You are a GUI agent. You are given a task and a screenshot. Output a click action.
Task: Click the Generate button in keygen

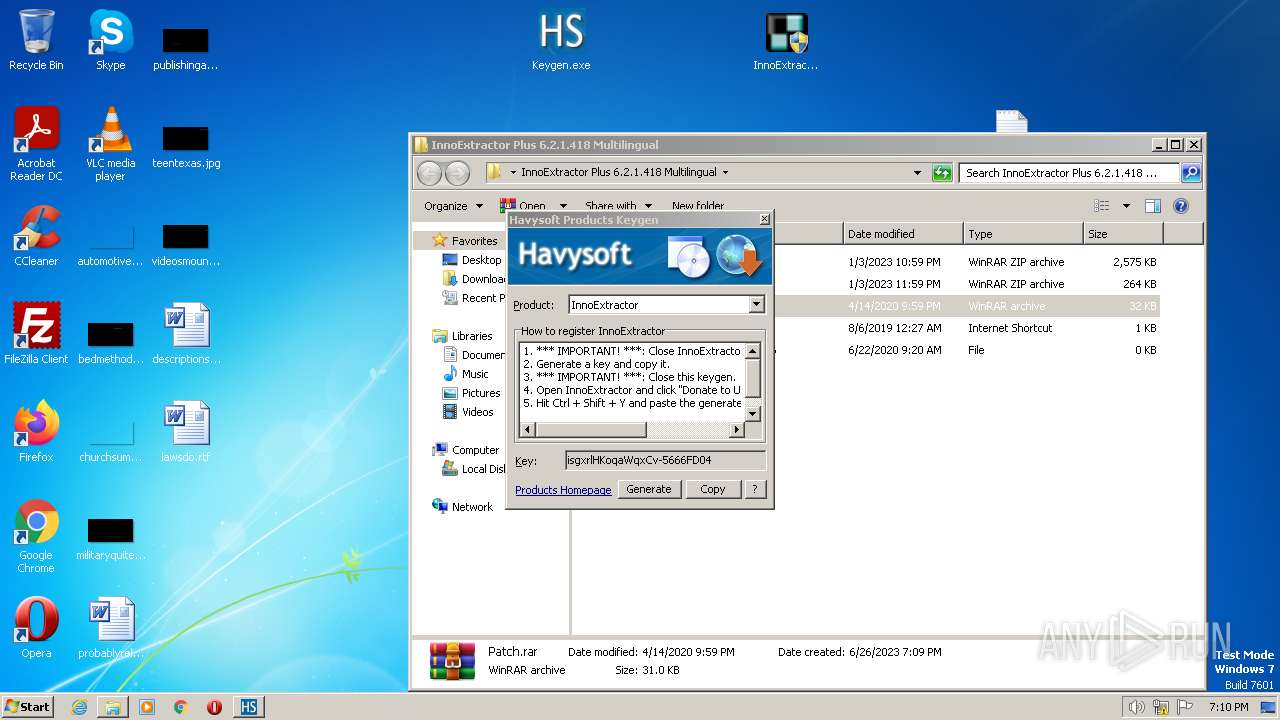click(x=649, y=489)
